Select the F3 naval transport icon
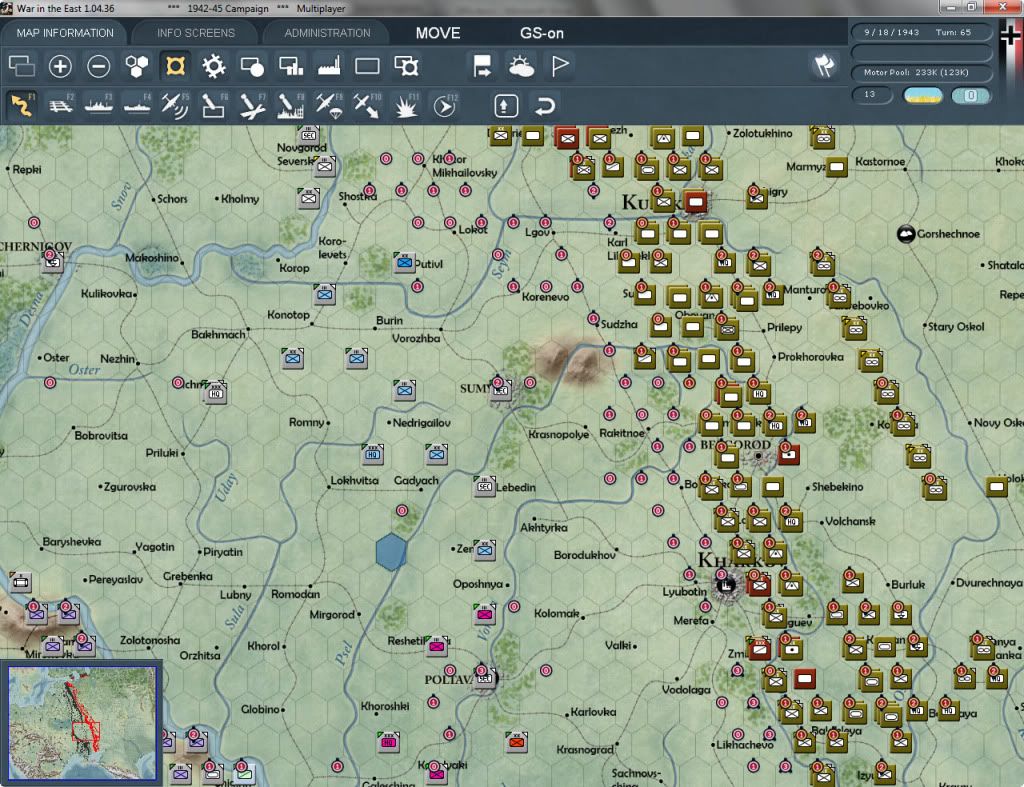The width and height of the screenshot is (1024, 787). click(x=99, y=105)
